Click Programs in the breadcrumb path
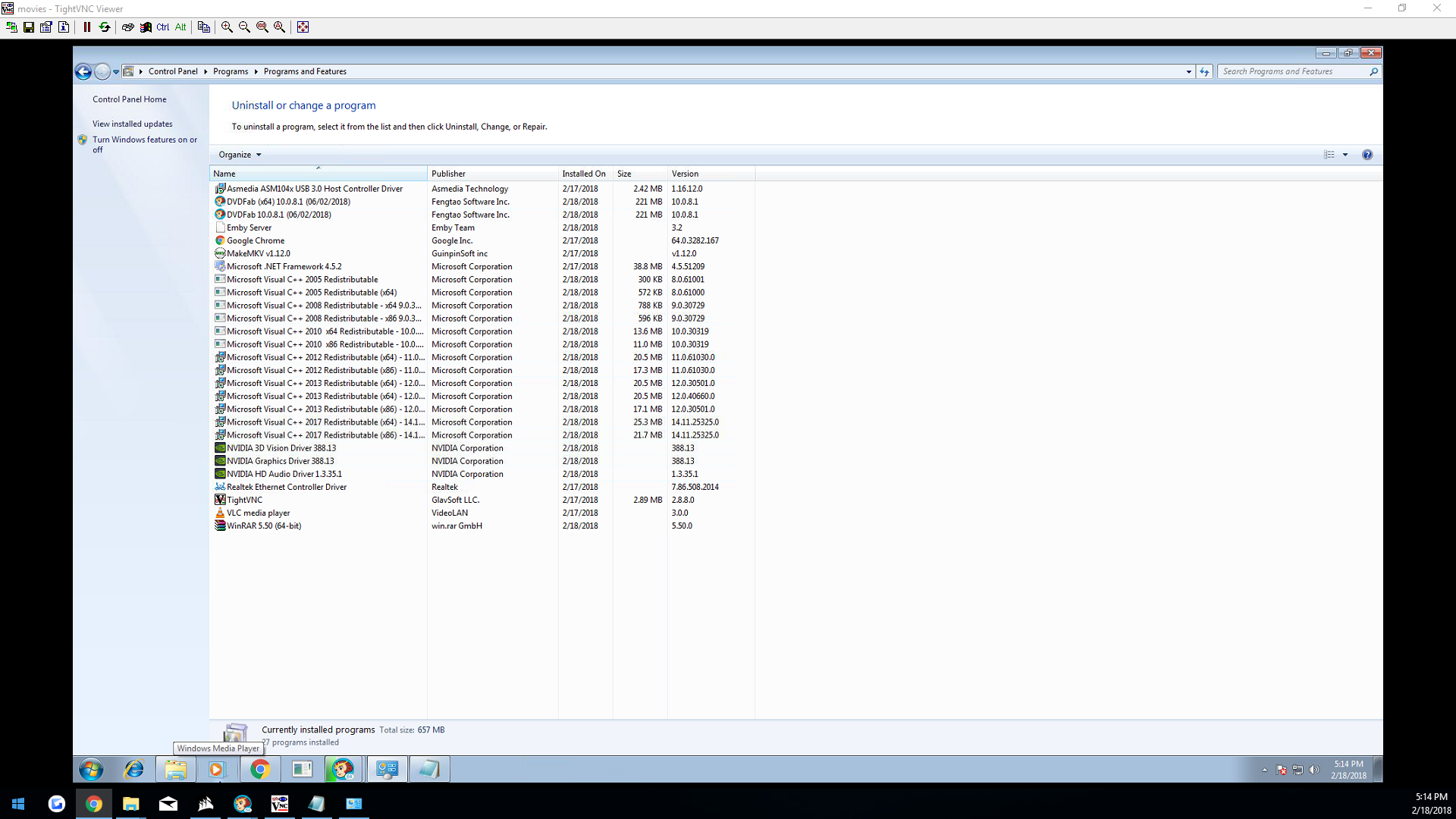The width and height of the screenshot is (1456, 819). coord(231,71)
